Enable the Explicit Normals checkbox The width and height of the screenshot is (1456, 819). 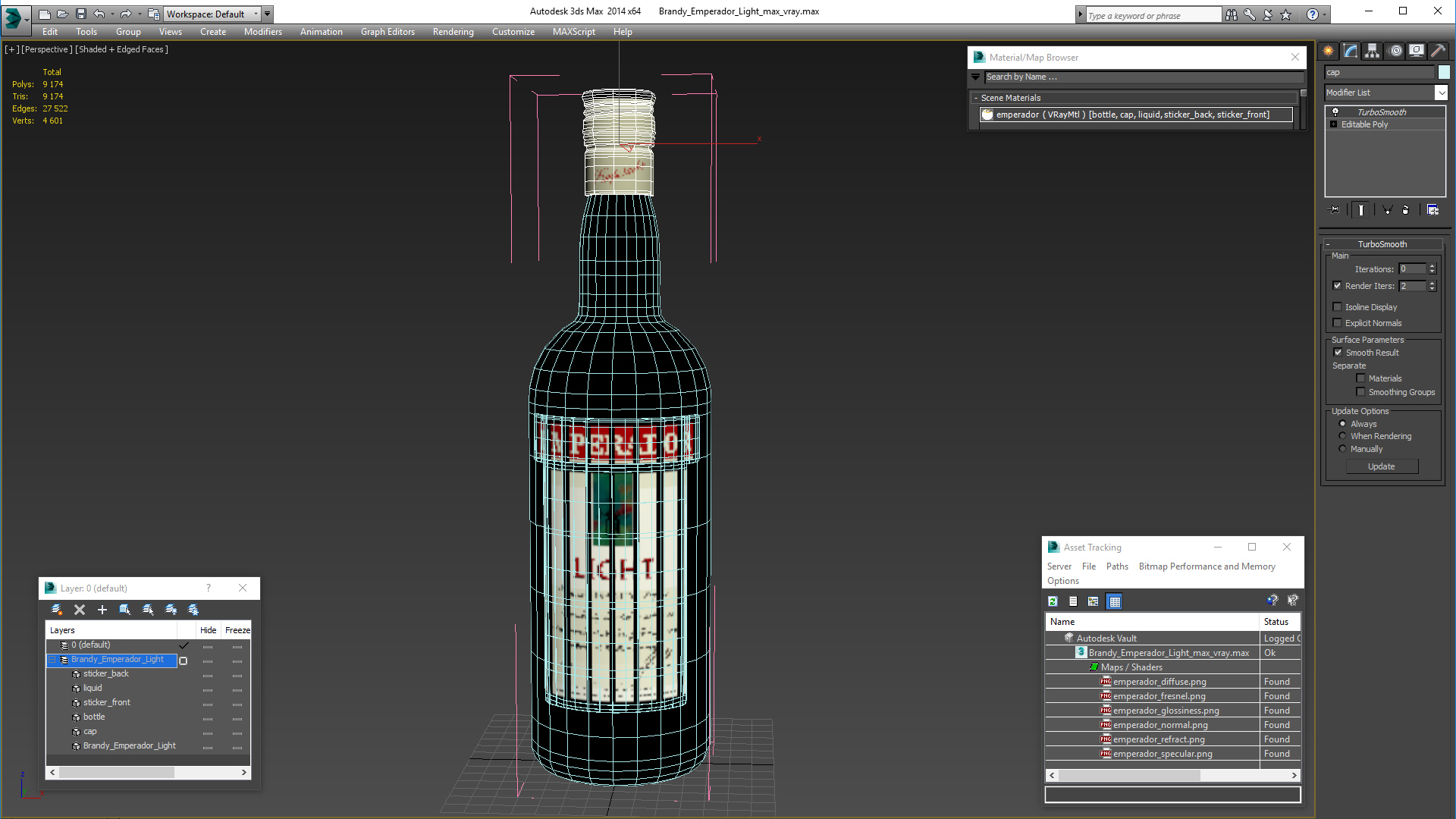1338,323
